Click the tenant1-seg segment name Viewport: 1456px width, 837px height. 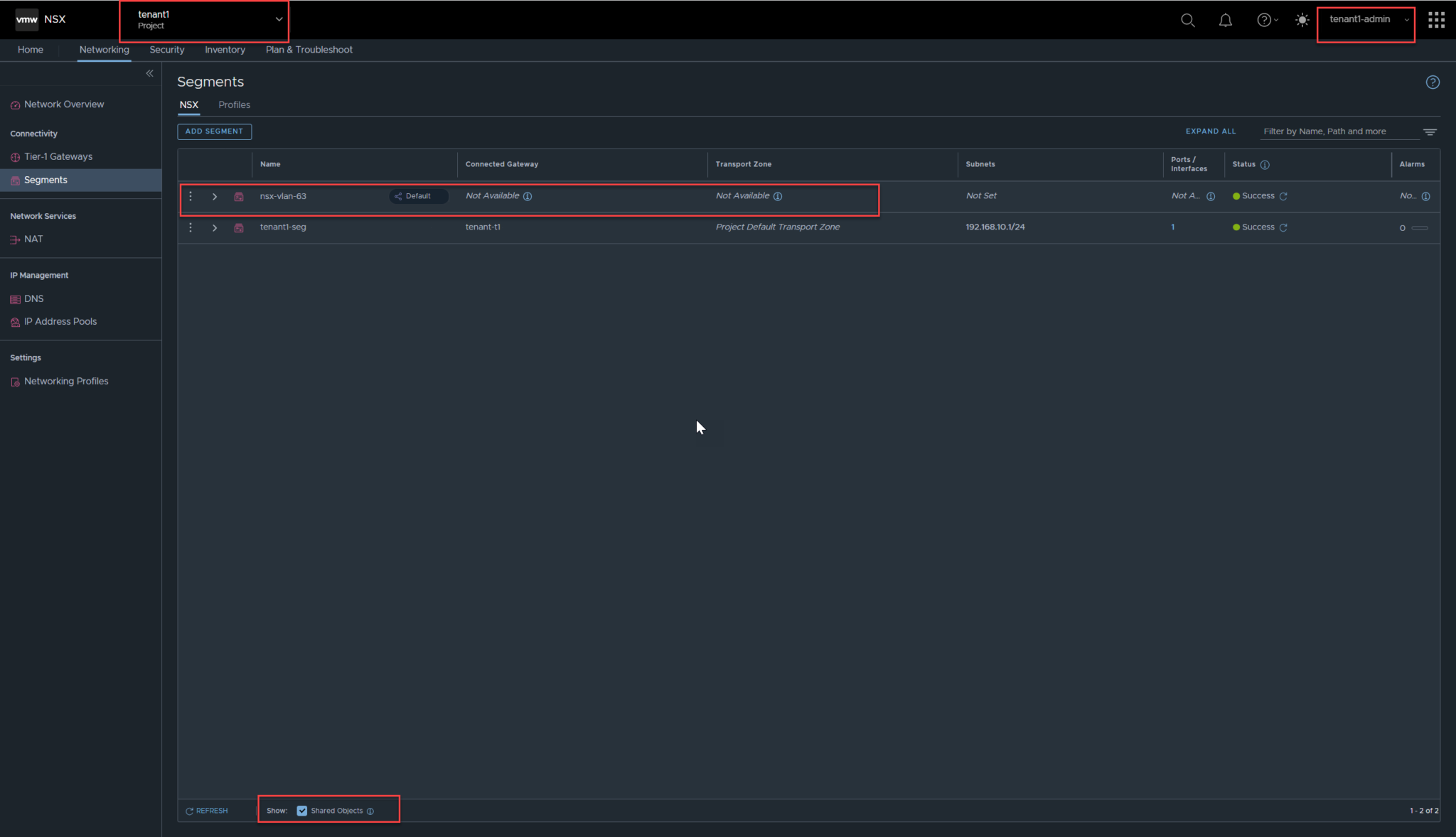pos(283,227)
